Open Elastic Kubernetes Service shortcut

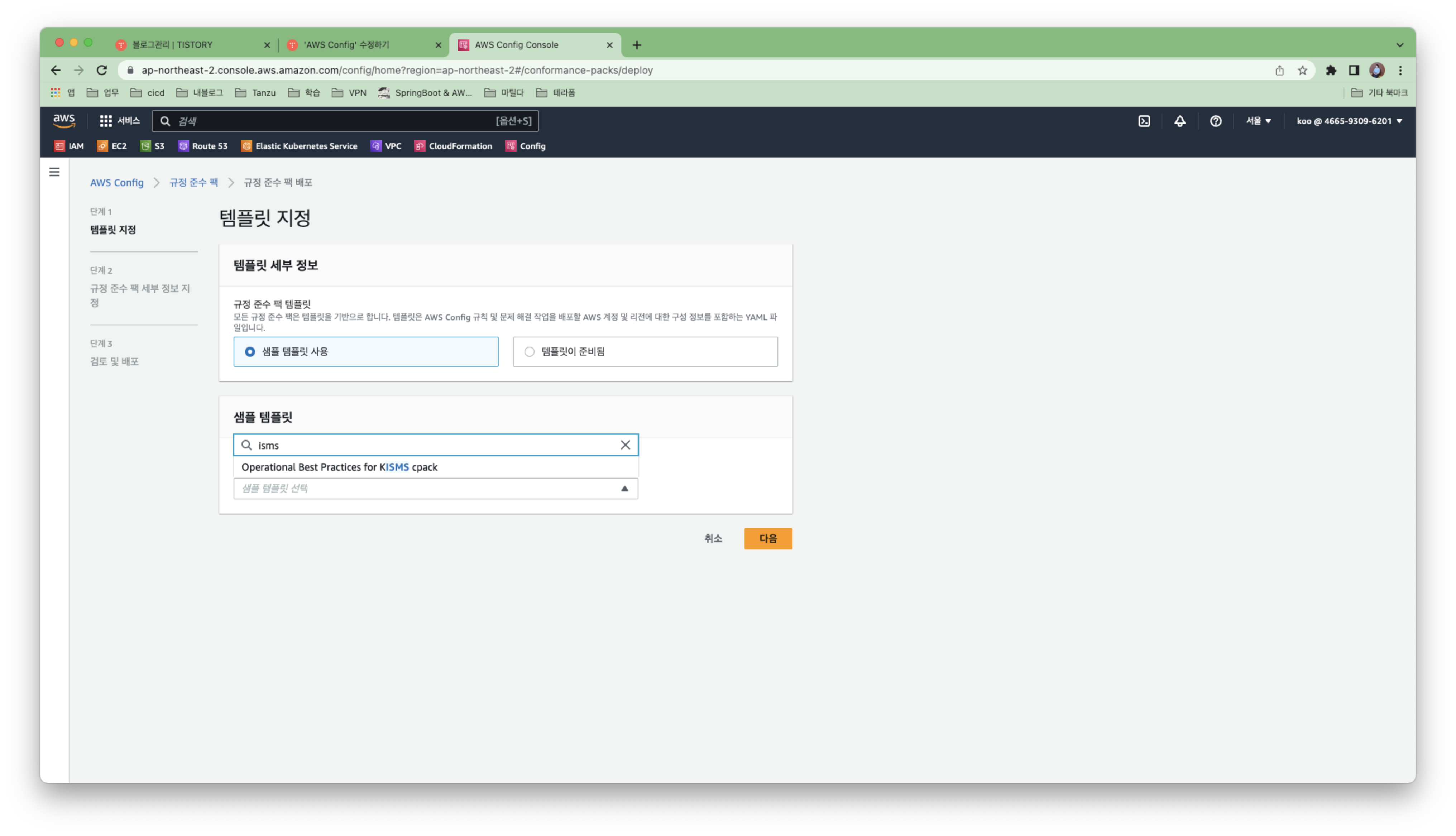pyautogui.click(x=298, y=146)
